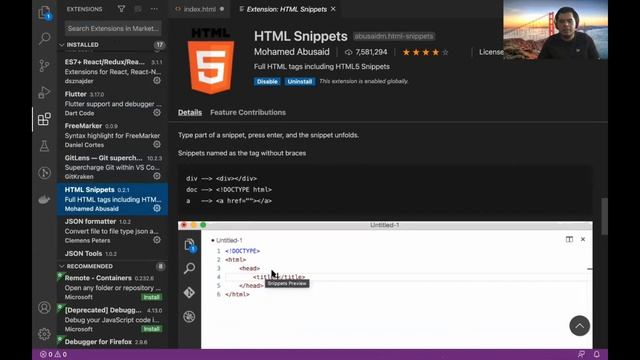Open gear settings for HTML Snippets extension
This screenshot has height=360, width=640.
pos(157,208)
